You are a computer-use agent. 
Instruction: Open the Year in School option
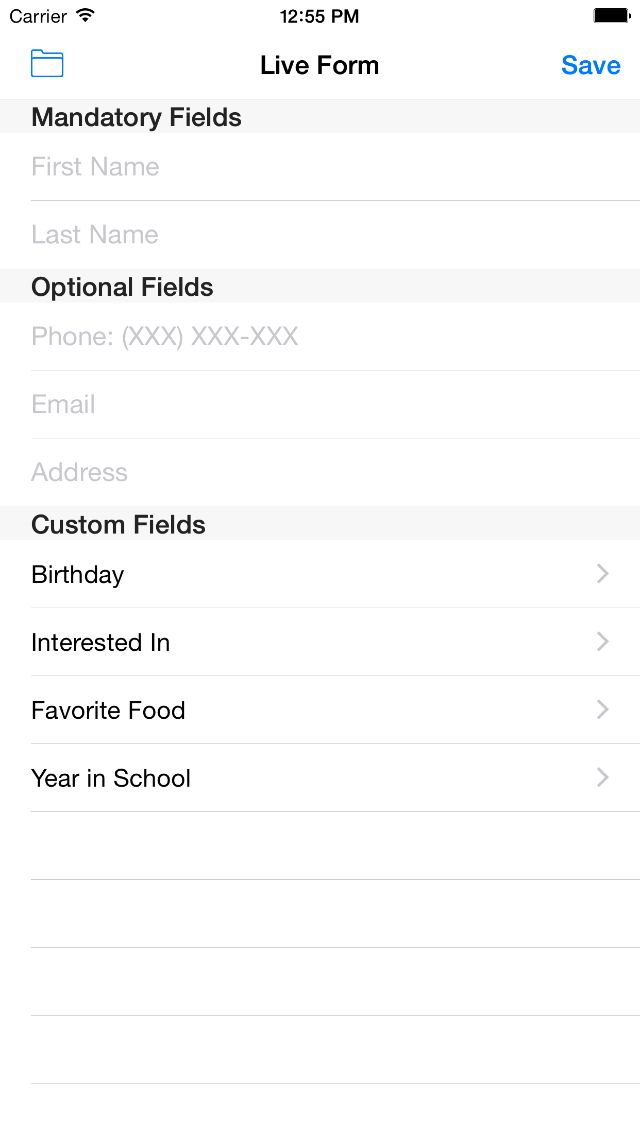pos(300,779)
